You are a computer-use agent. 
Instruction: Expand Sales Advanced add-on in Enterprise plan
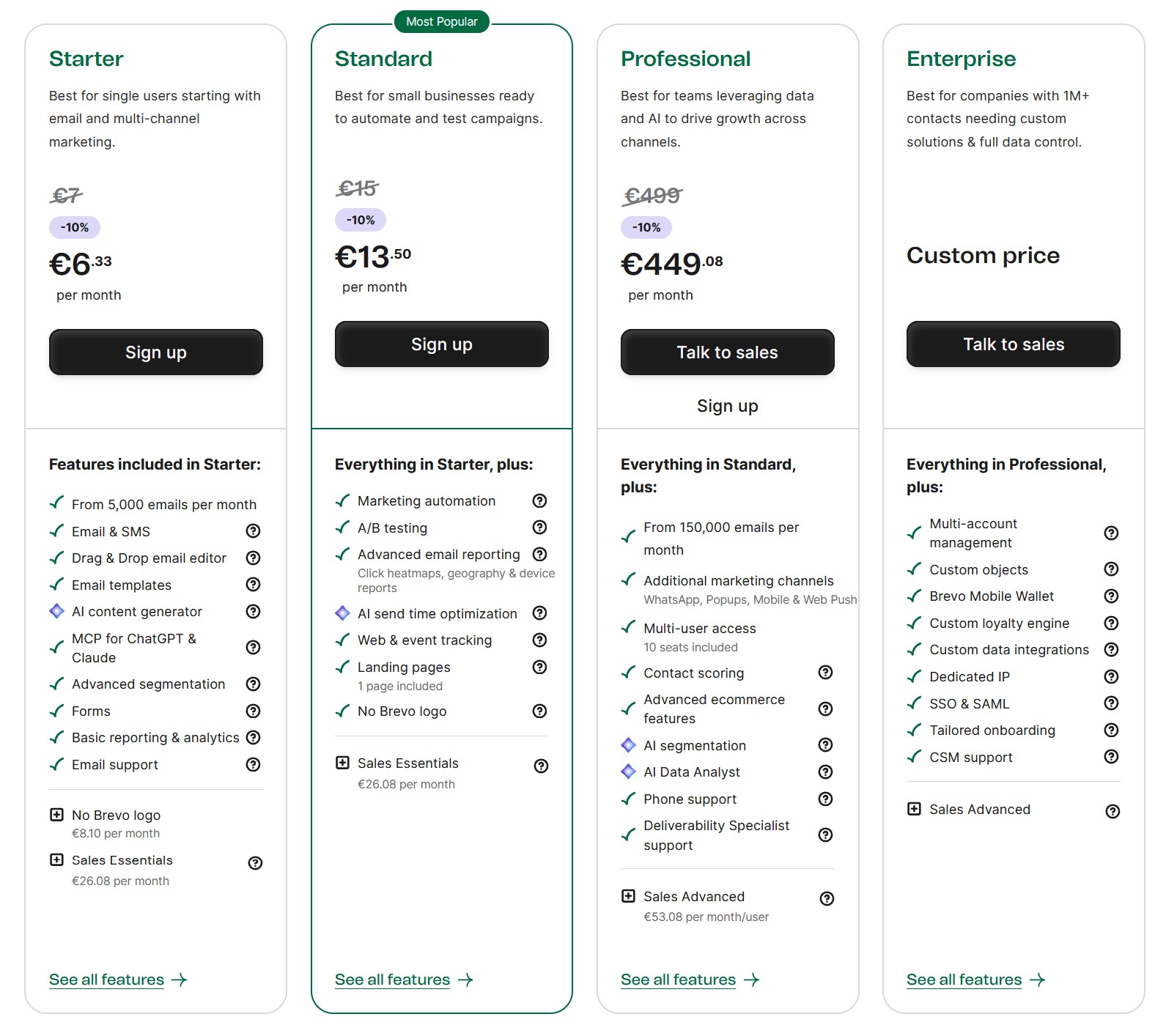[914, 809]
